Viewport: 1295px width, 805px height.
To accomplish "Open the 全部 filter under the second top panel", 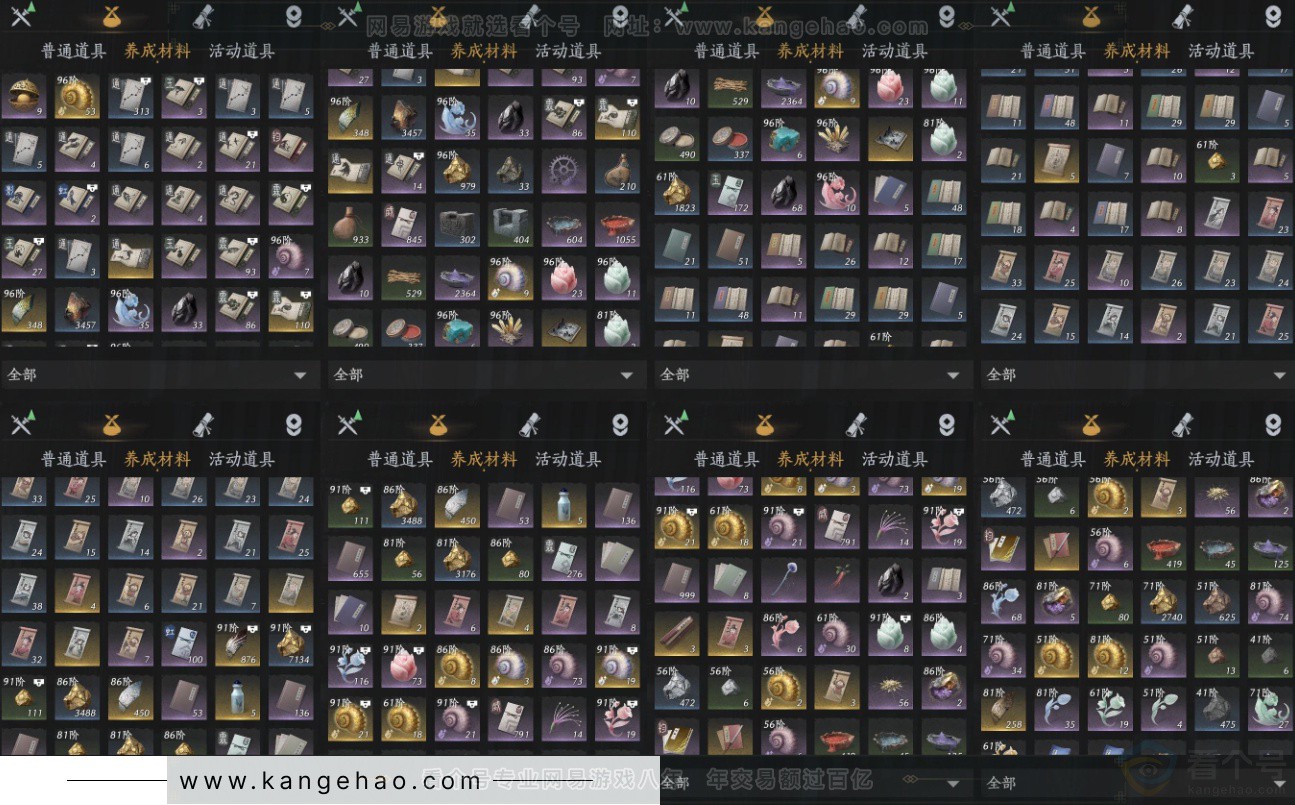I will [x=486, y=374].
